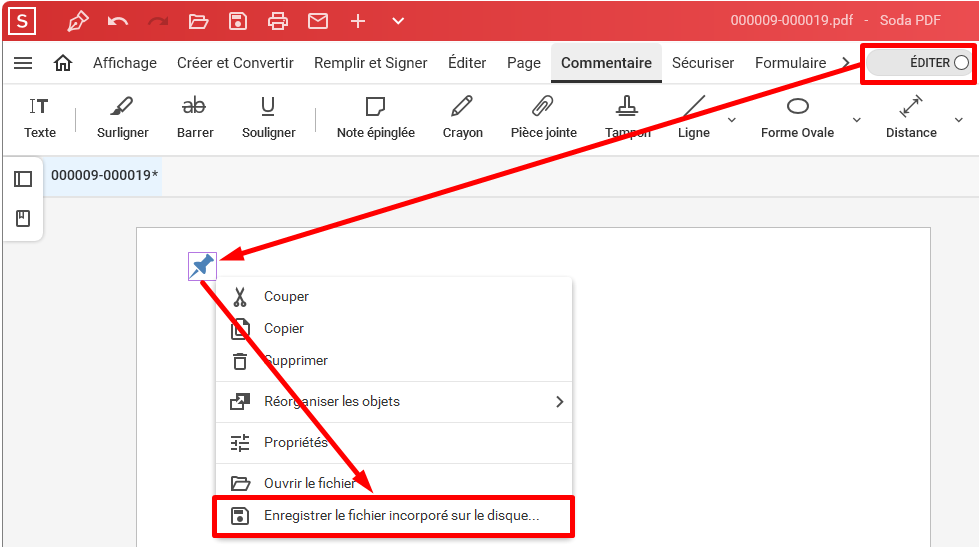Show more ribbon tabs with the arrow
The height and width of the screenshot is (547, 979).
coord(845,63)
